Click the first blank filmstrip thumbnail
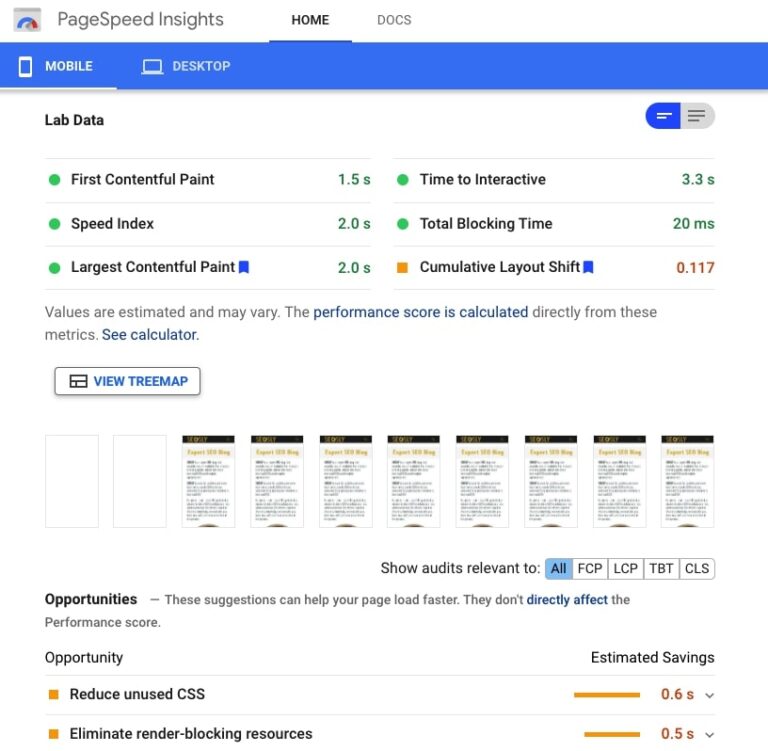 [x=72, y=481]
